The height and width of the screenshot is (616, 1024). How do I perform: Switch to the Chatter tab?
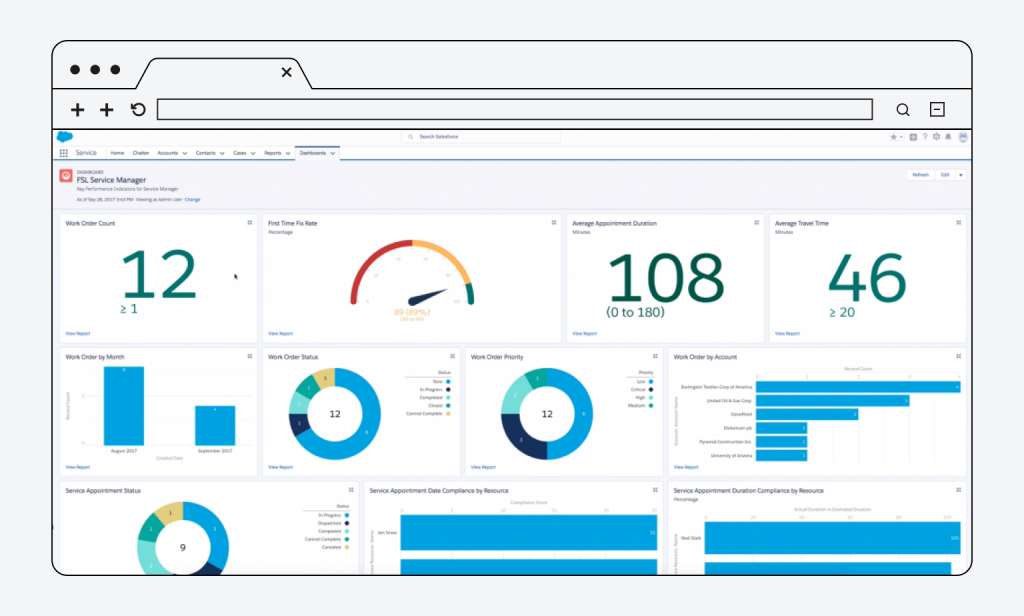coord(140,153)
